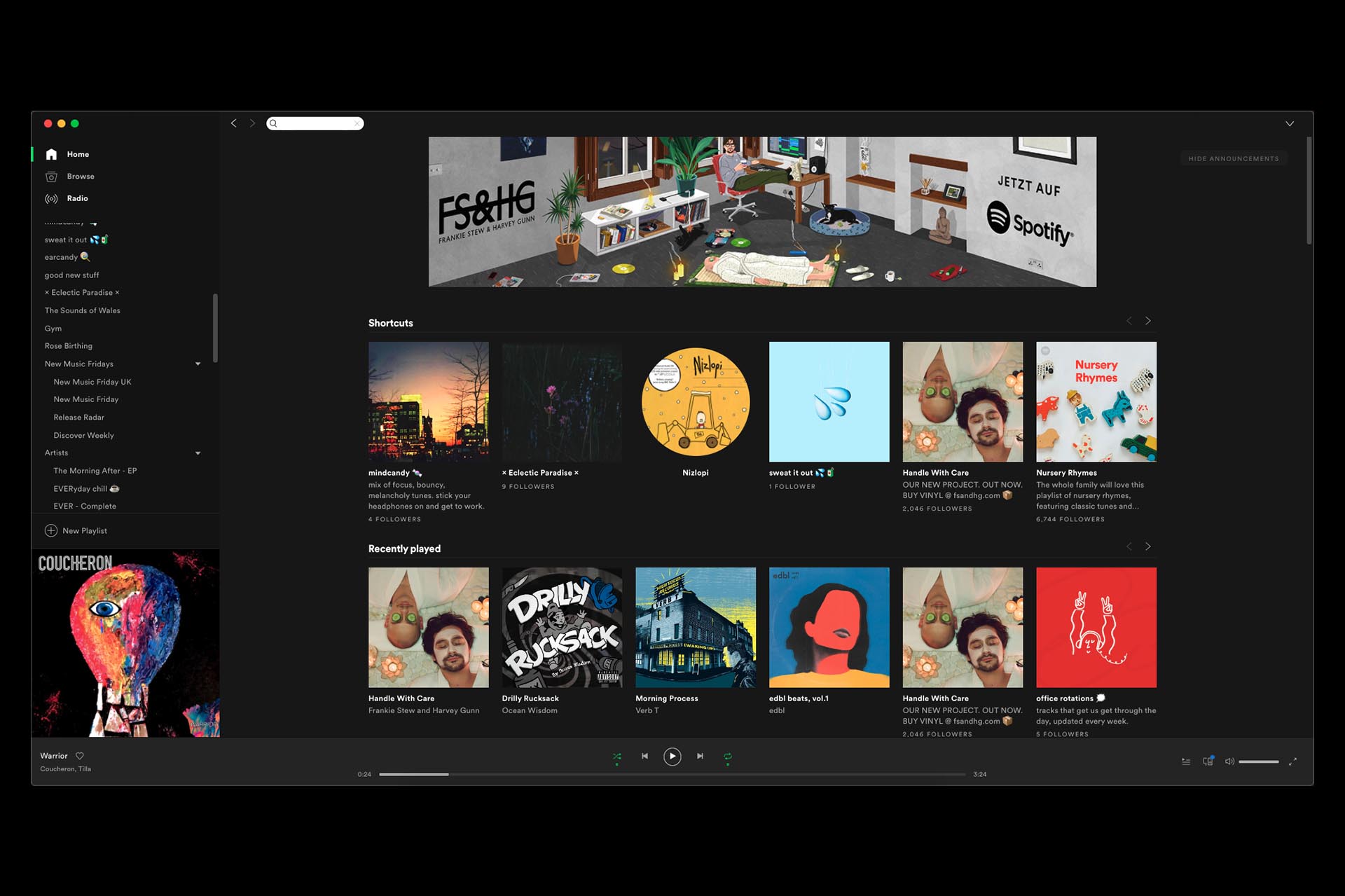The width and height of the screenshot is (1345, 896).
Task: Go back with the left navigation arrow
Action: pyautogui.click(x=234, y=123)
